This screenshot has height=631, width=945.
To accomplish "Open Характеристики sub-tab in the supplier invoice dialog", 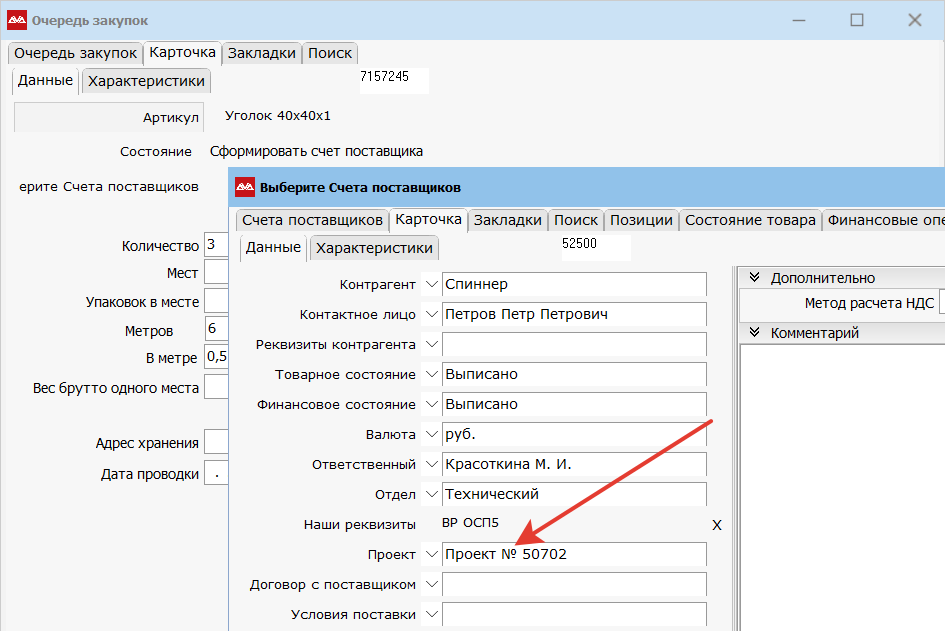I will (x=374, y=248).
